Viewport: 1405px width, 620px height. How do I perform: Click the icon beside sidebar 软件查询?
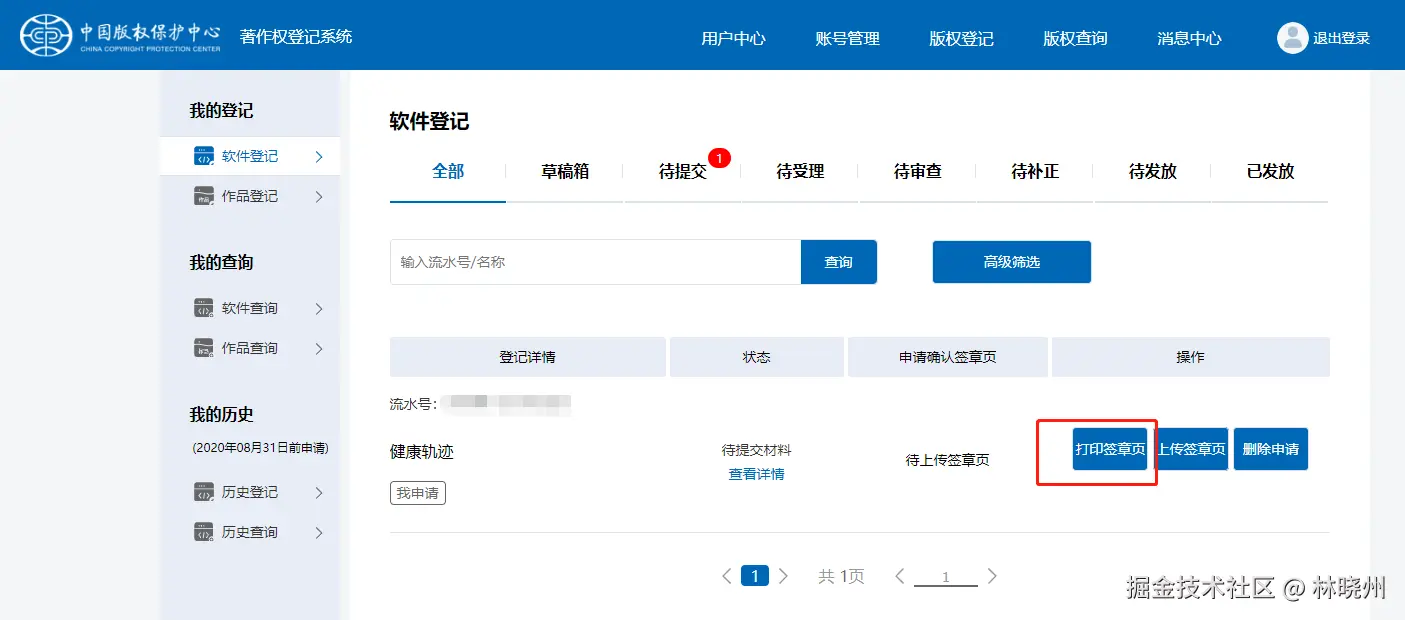[x=203, y=309]
